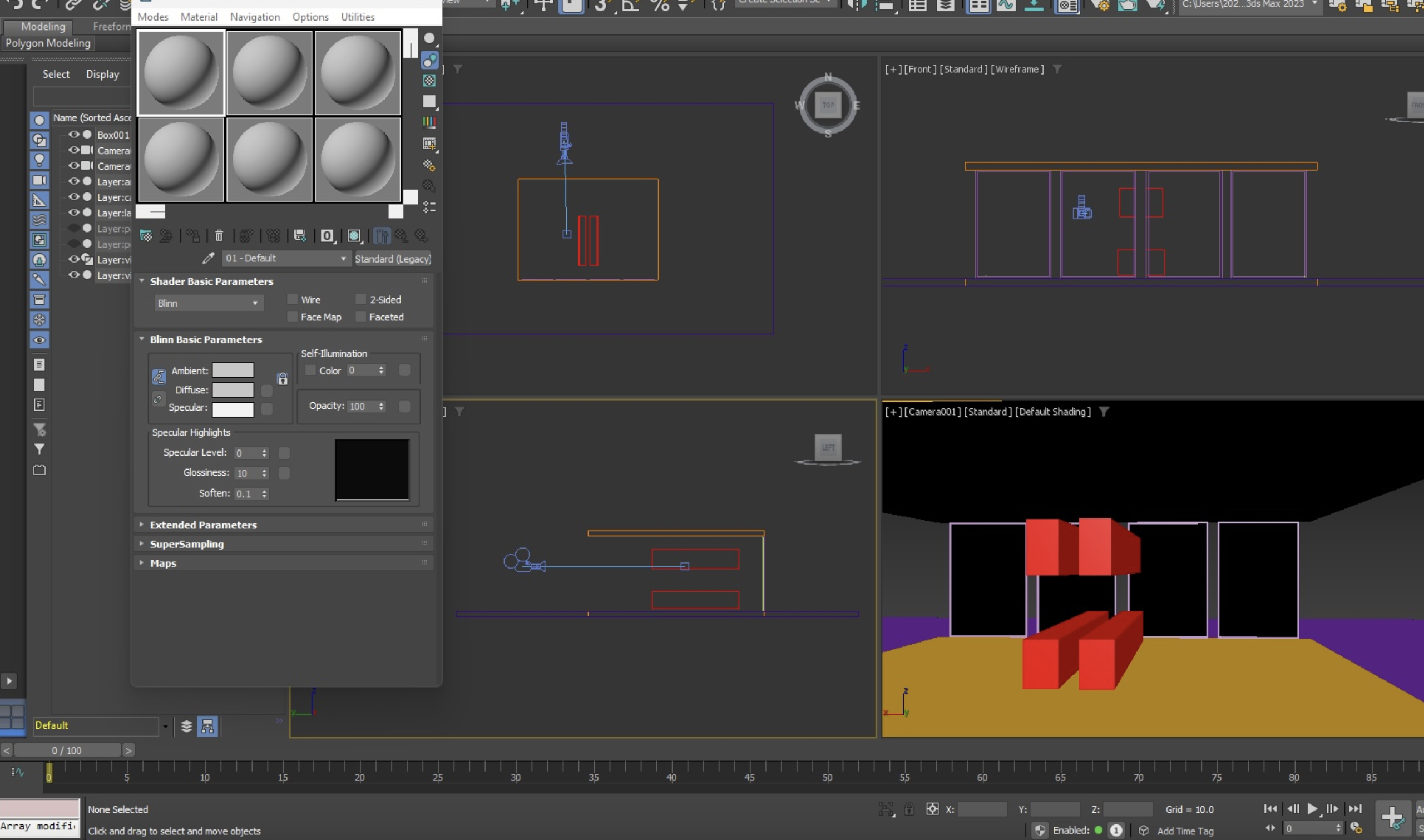Image resolution: width=1424 pixels, height=840 pixels.
Task: Enable the 2-Sided checkbox
Action: pyautogui.click(x=360, y=299)
